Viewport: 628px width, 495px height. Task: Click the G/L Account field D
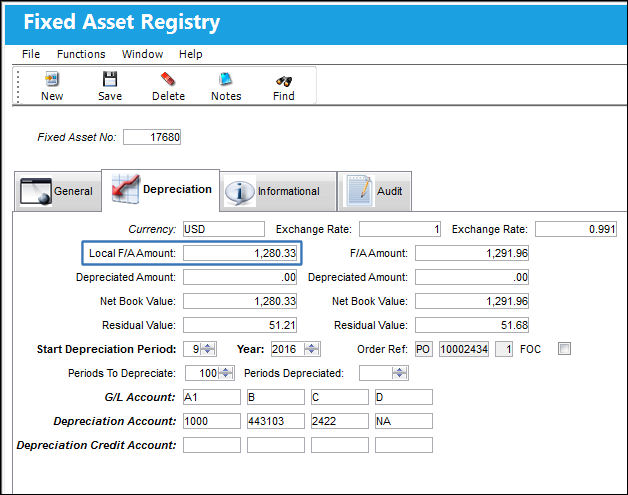(404, 397)
